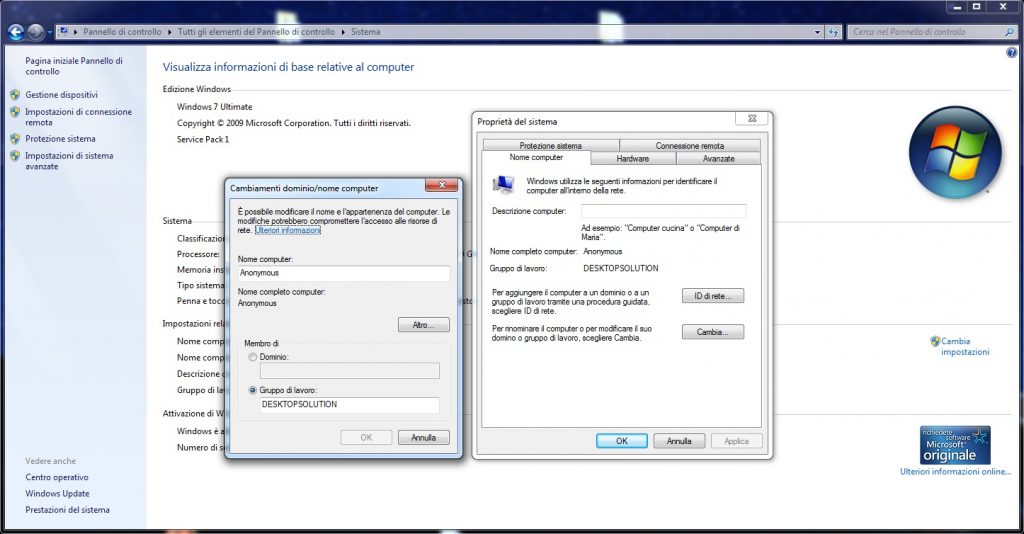Click the ID di rete button
The height and width of the screenshot is (534, 1024).
coord(712,296)
